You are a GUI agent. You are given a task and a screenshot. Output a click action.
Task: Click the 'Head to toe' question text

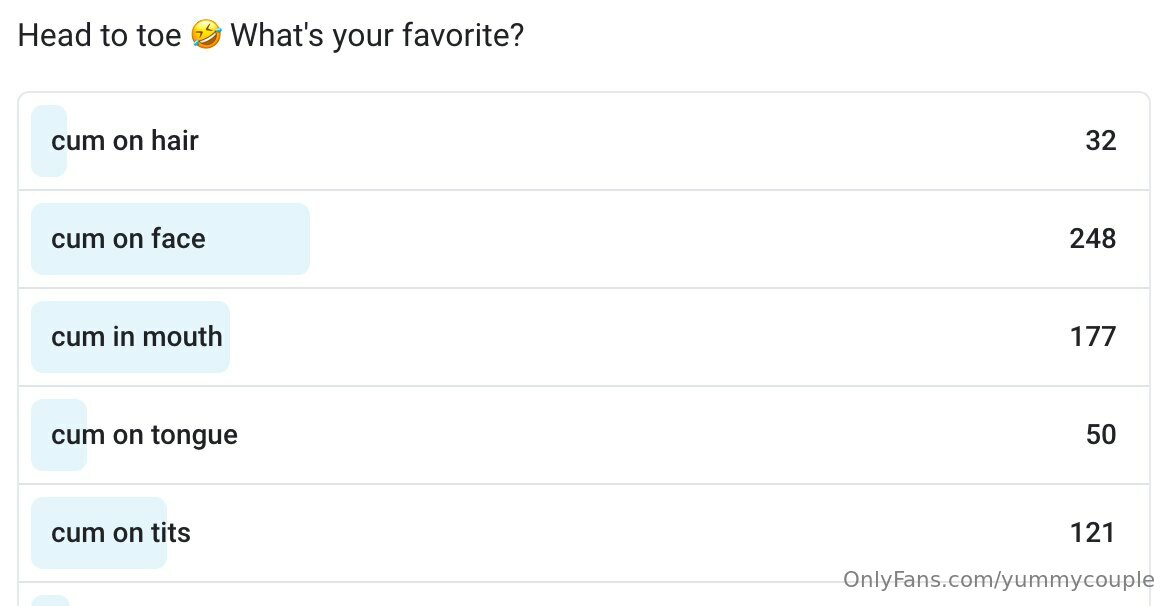99,35
